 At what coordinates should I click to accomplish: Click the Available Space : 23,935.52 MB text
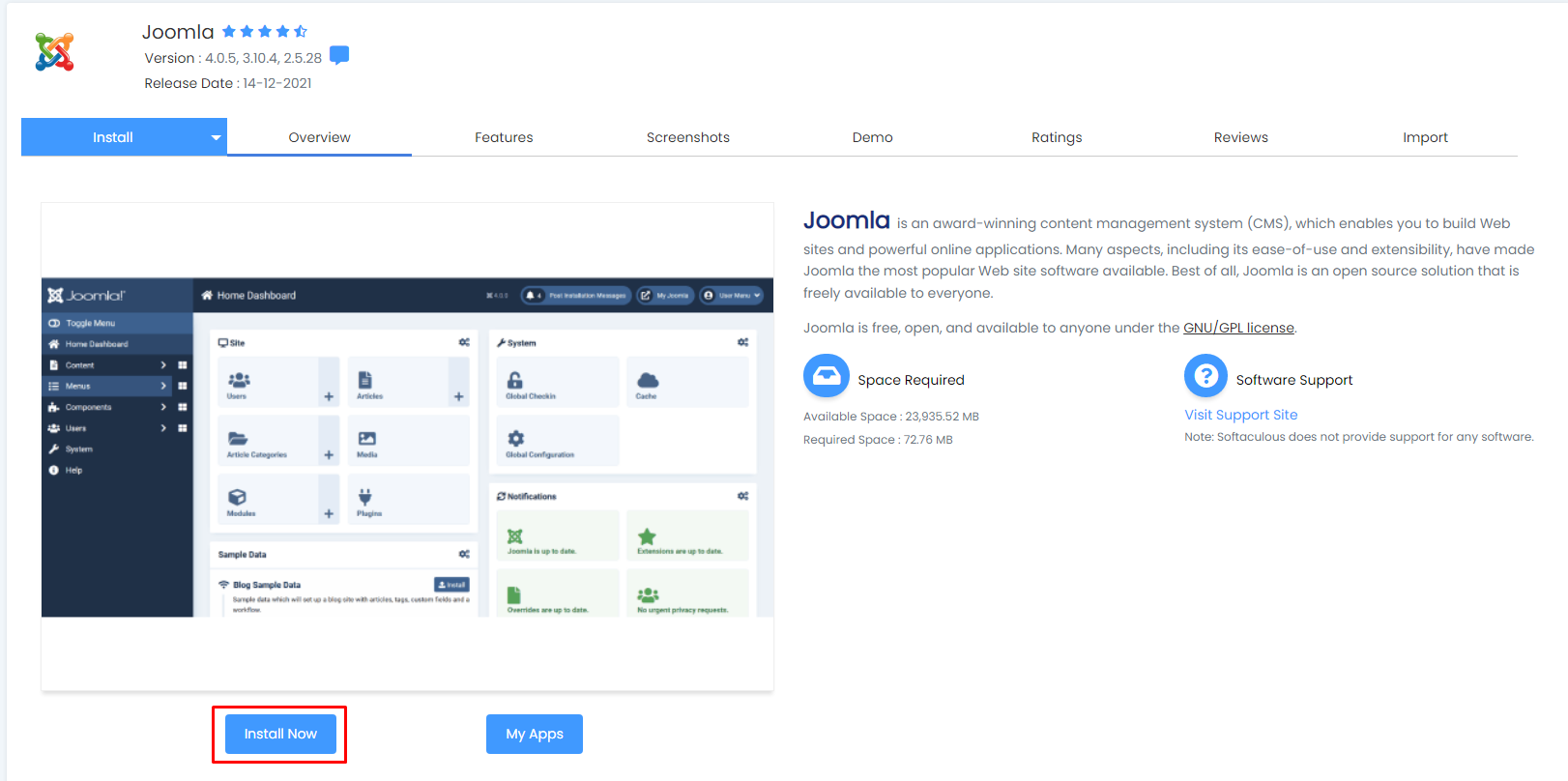click(x=891, y=417)
